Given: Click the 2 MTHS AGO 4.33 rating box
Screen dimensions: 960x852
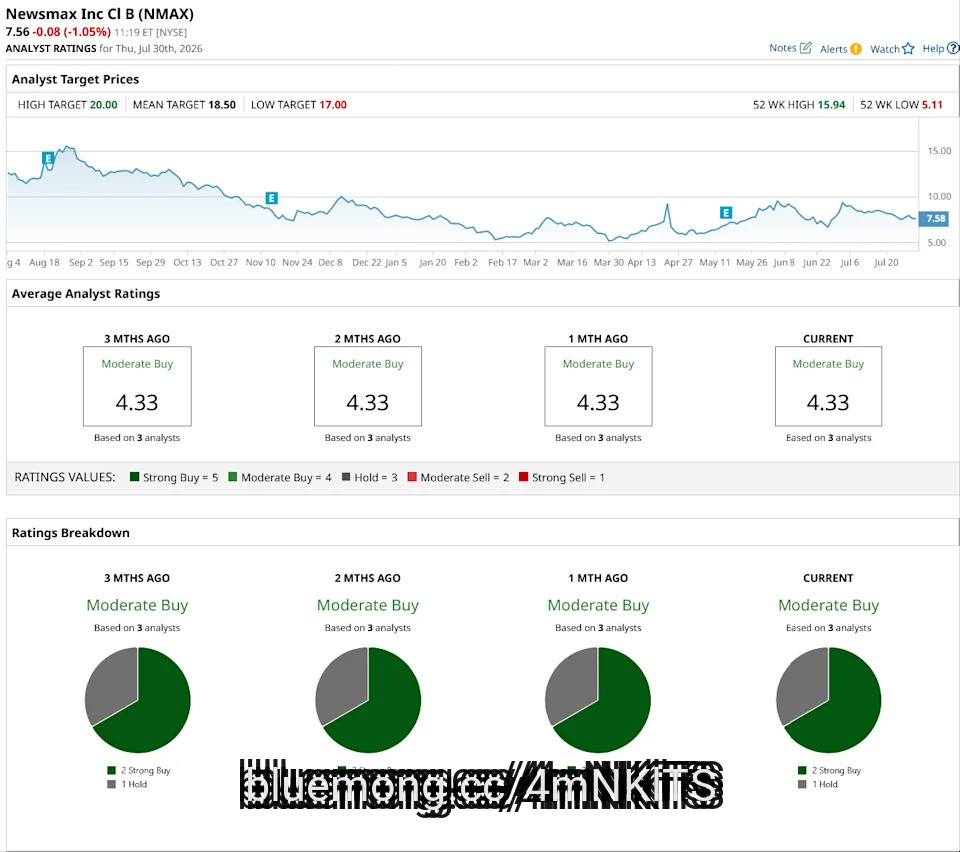Looking at the screenshot, I should coord(368,386).
